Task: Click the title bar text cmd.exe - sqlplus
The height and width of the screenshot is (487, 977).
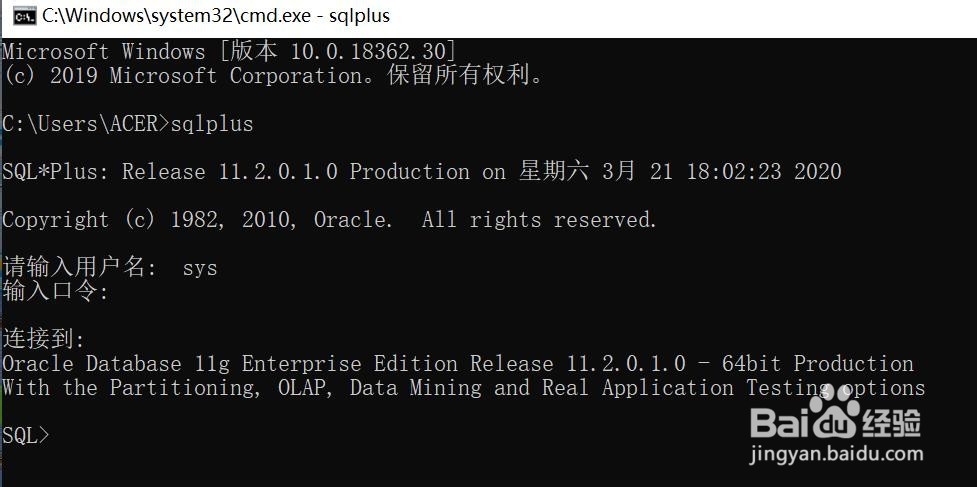Action: (216, 15)
